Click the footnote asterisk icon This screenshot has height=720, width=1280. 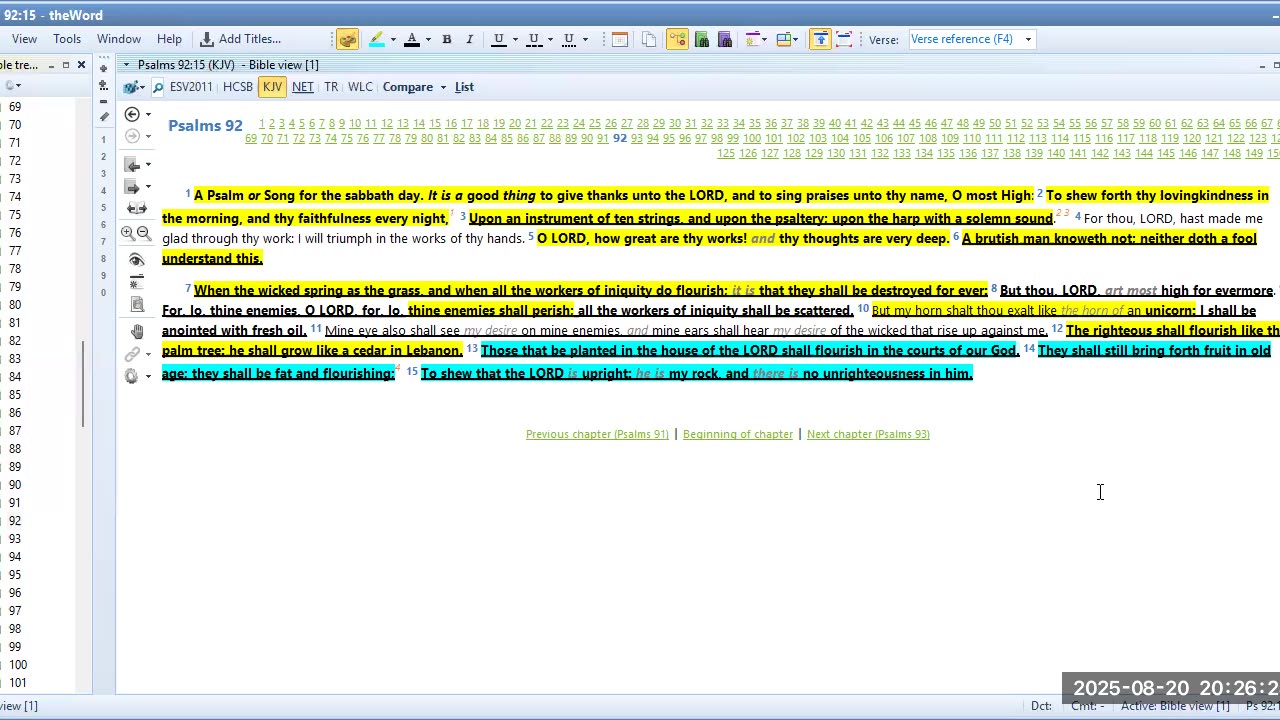pos(137,283)
